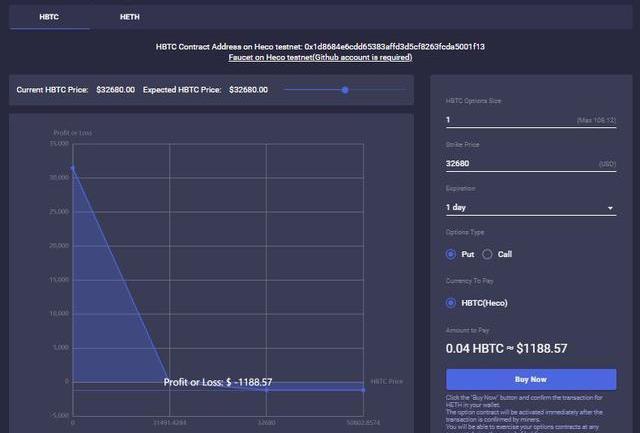The height and width of the screenshot is (433, 640).
Task: Click the HBTC Options Size input field
Action: (505, 120)
